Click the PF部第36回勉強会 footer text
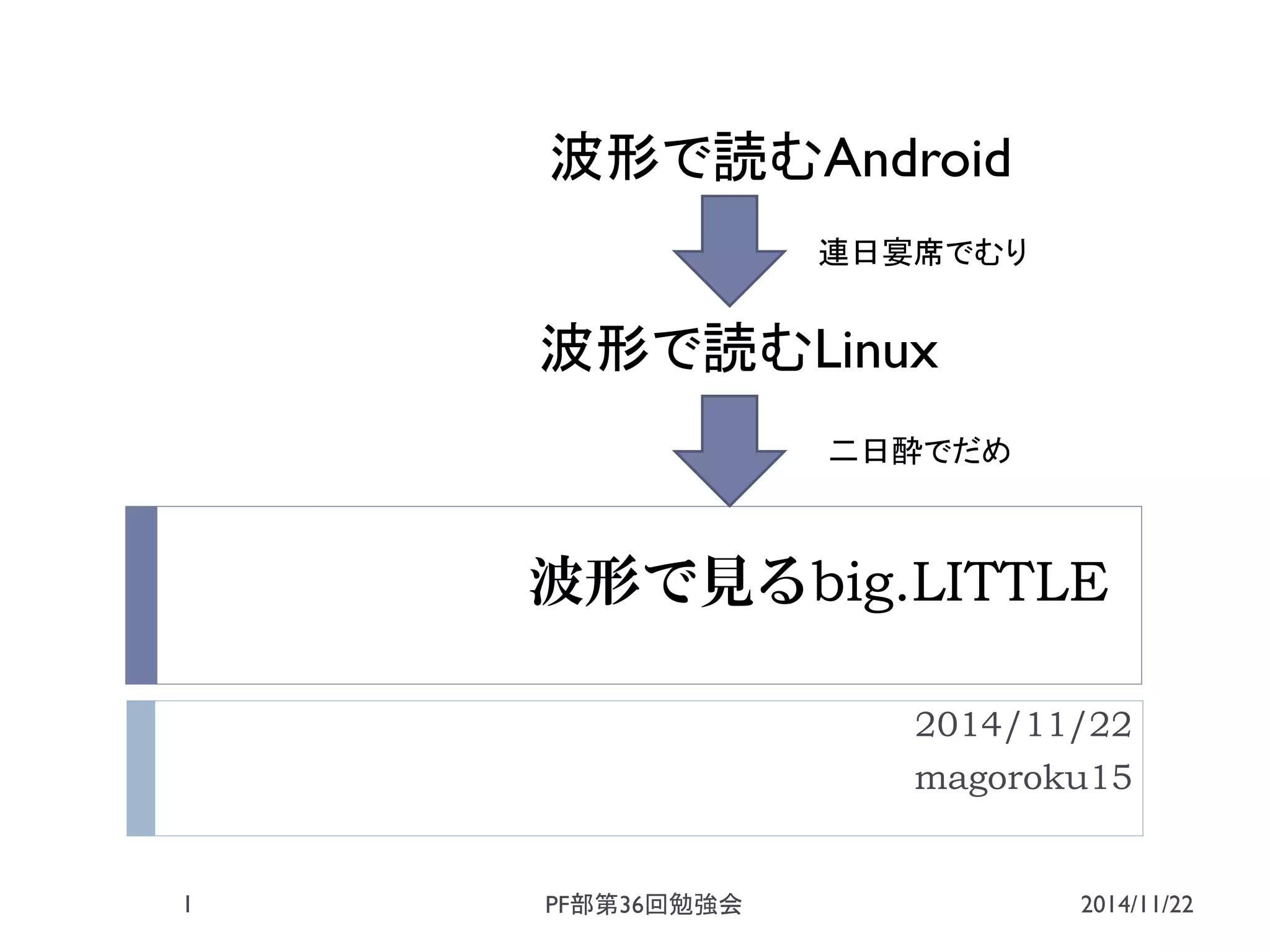 point(643,905)
